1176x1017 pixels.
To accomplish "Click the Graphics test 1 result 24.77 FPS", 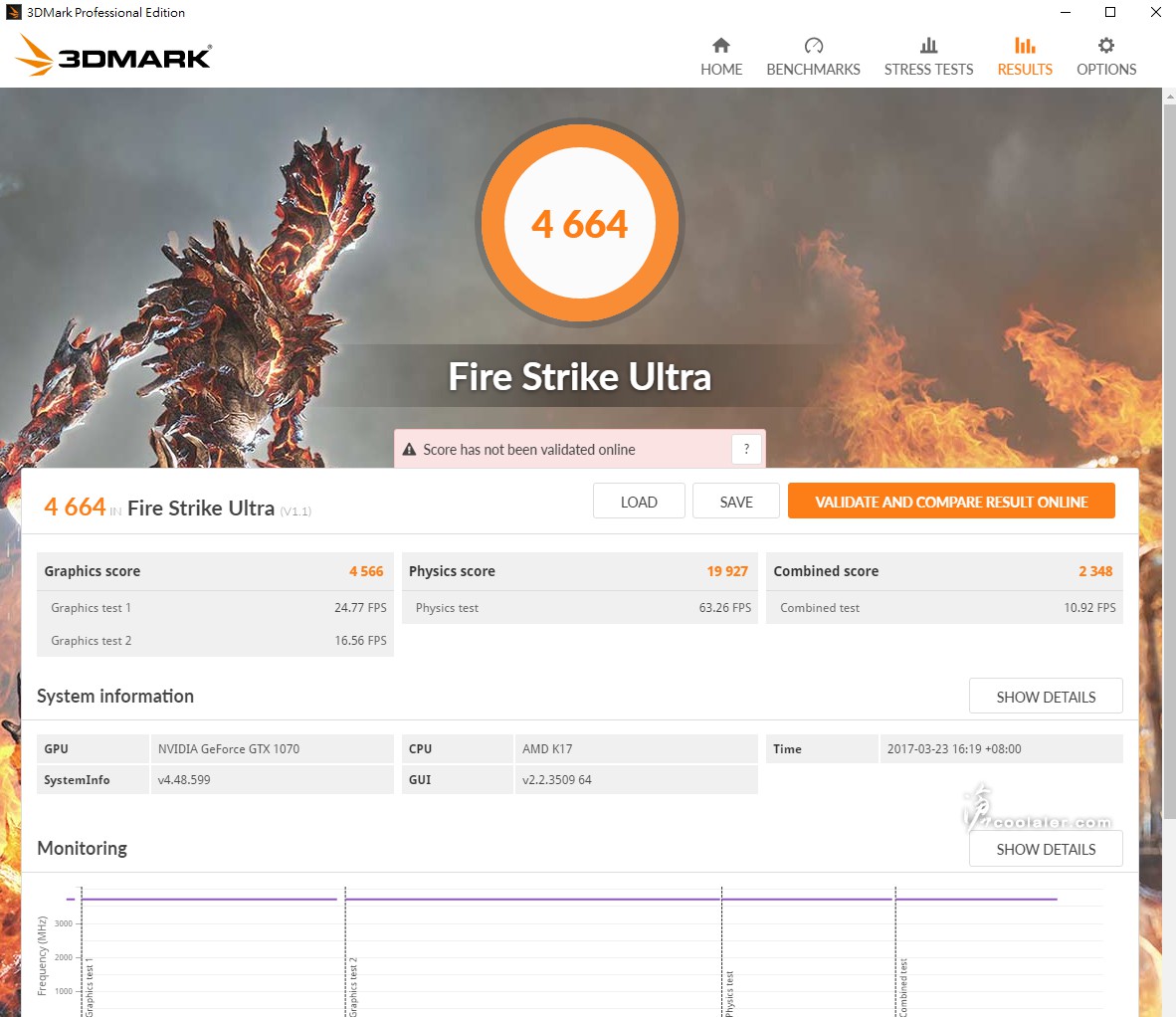I will [x=360, y=607].
